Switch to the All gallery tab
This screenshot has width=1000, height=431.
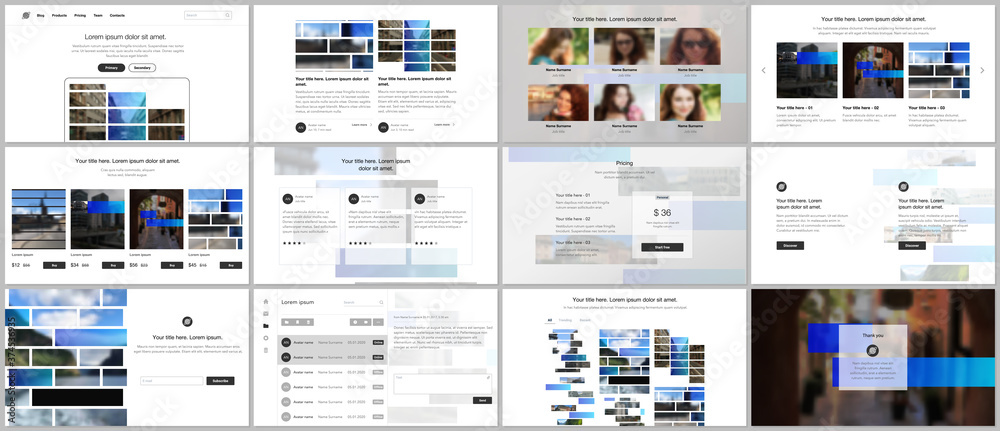(x=550, y=319)
